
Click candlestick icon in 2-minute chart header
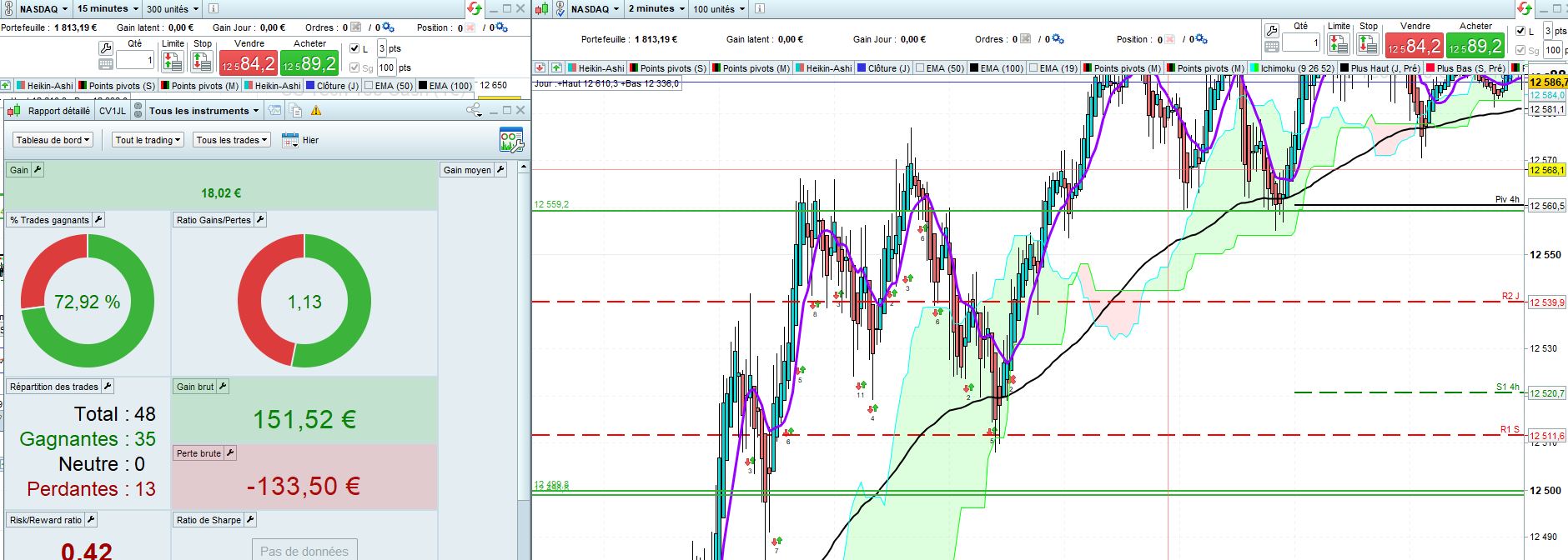coord(542,9)
